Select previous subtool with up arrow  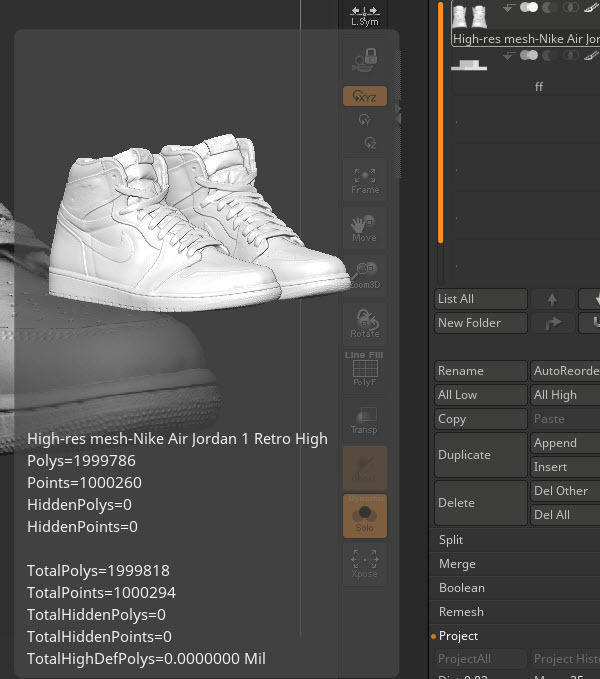(x=552, y=299)
